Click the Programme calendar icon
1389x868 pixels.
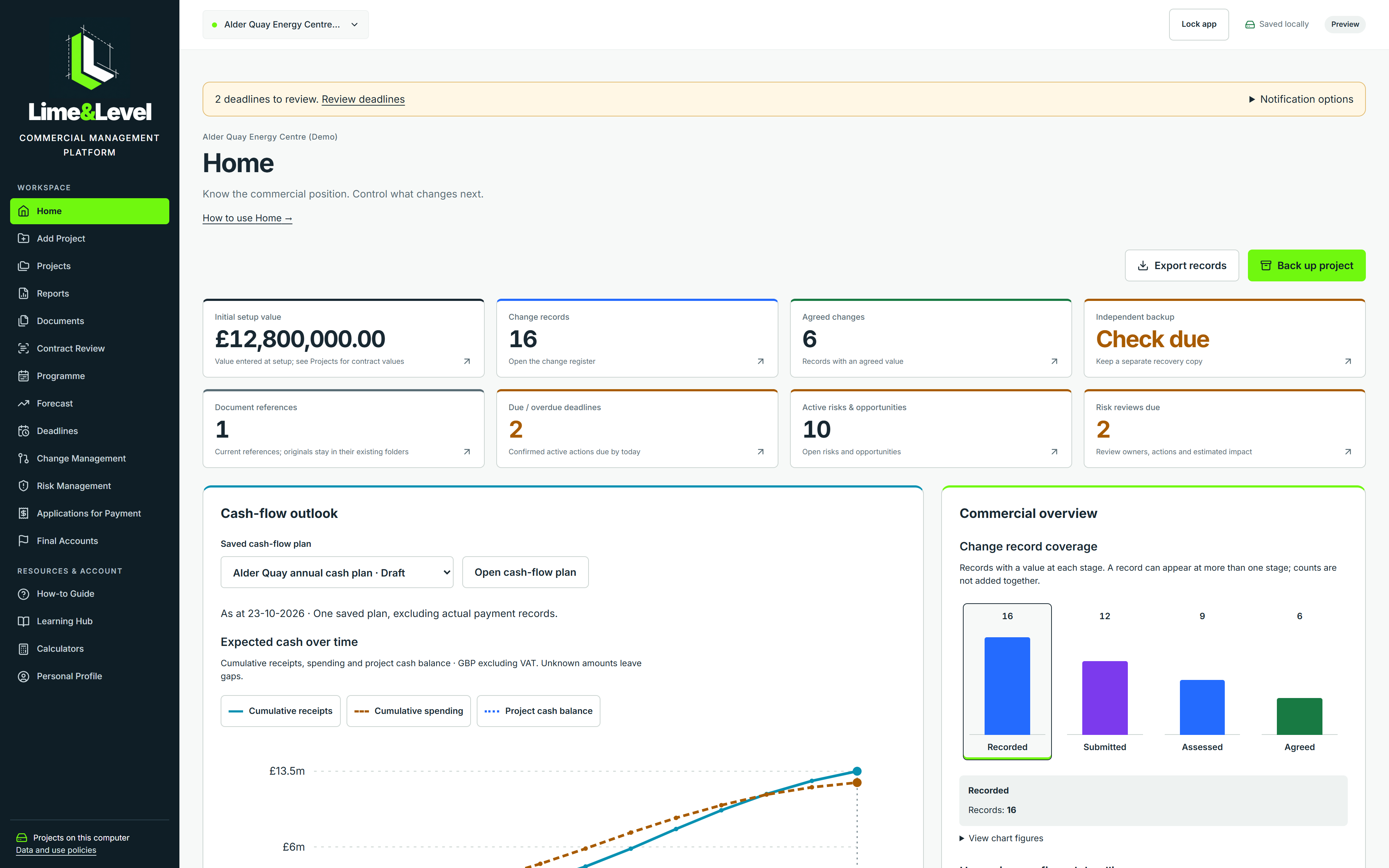(x=24, y=376)
